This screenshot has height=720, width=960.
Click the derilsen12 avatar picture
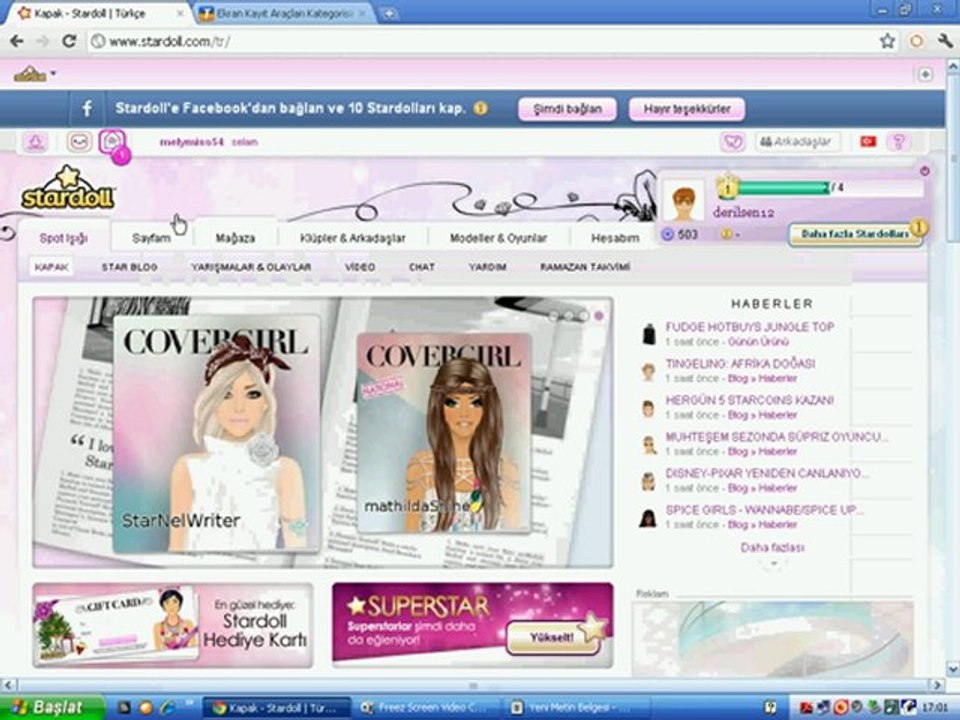pos(683,201)
